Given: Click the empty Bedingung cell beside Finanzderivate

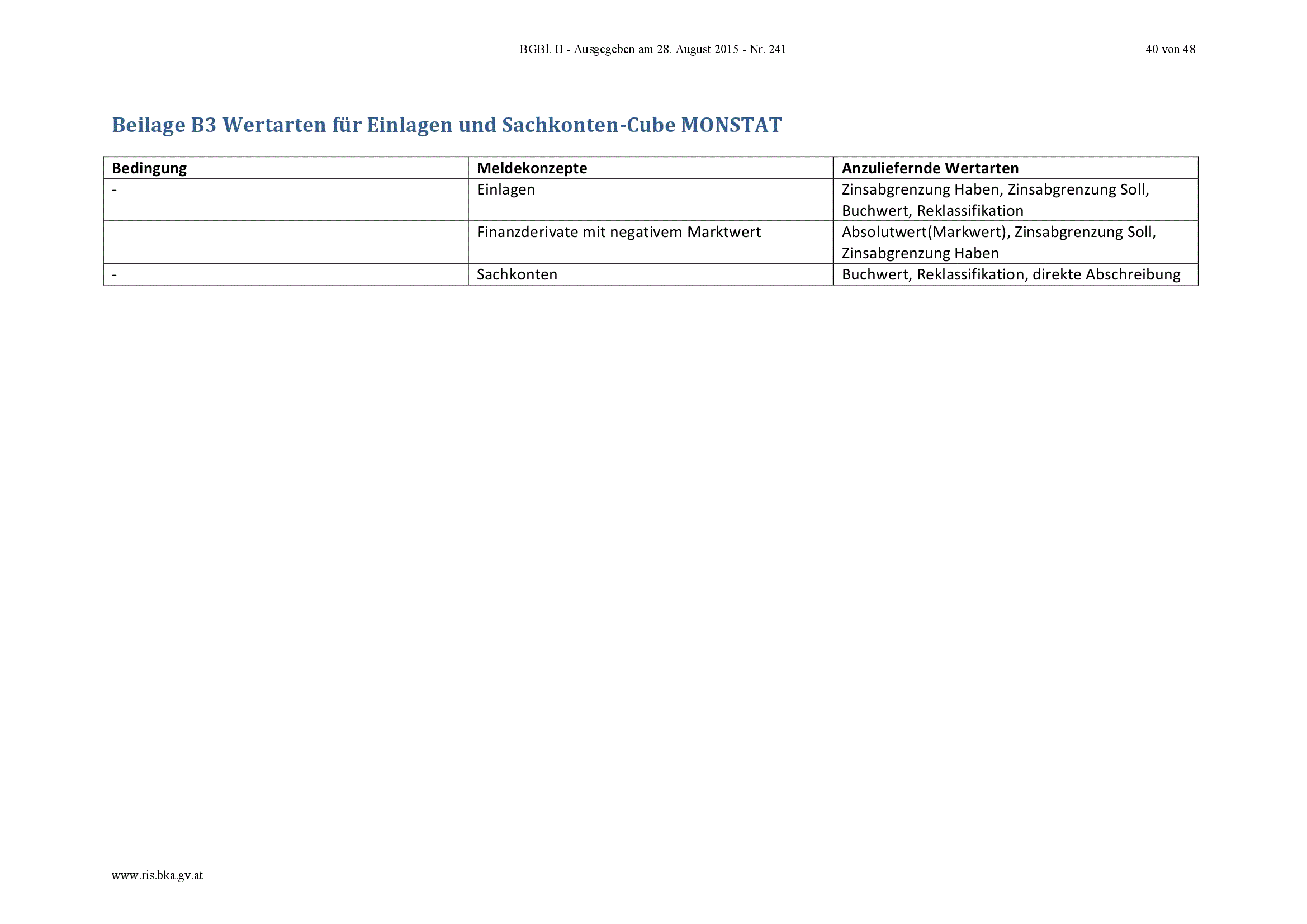Looking at the screenshot, I should pyautogui.click(x=286, y=242).
